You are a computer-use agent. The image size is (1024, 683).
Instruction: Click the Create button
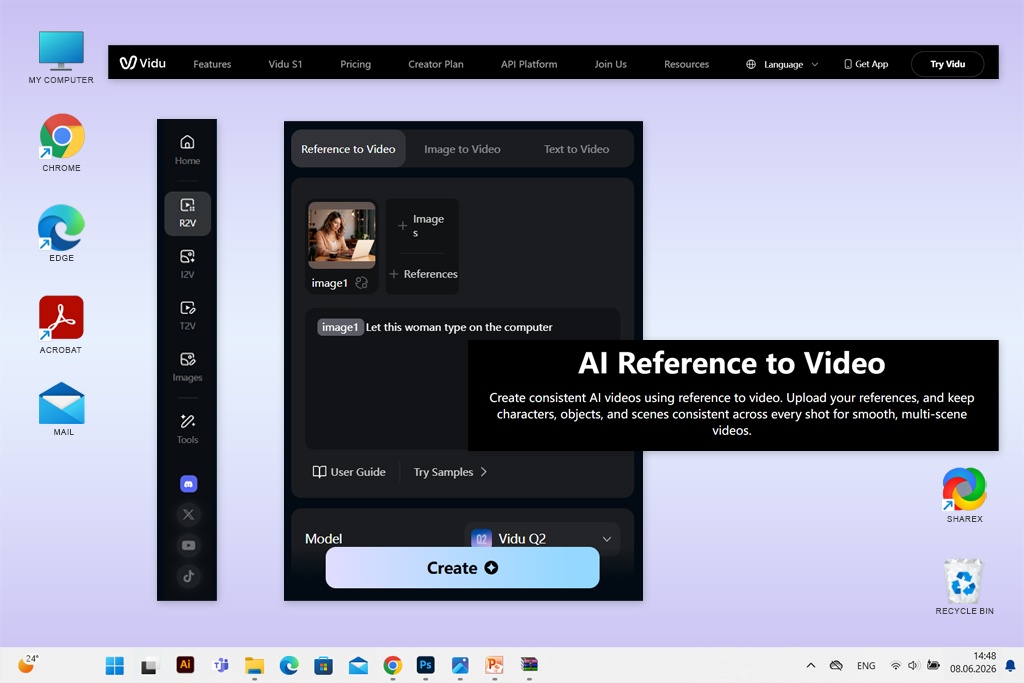(462, 567)
